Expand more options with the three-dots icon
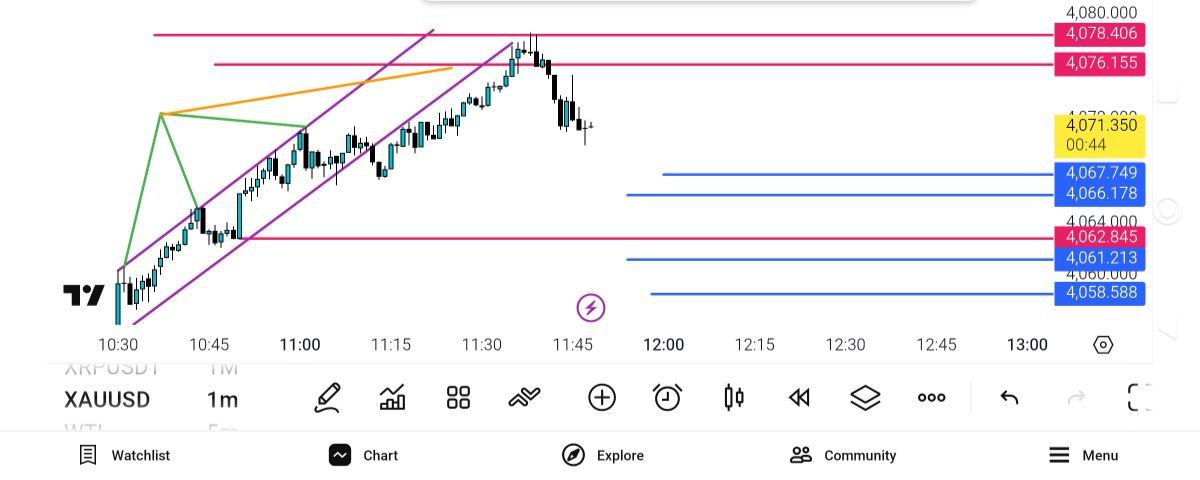 pyautogui.click(x=931, y=398)
